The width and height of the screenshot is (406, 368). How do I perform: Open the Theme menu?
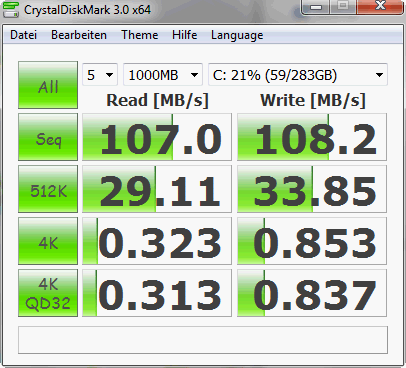pos(140,35)
